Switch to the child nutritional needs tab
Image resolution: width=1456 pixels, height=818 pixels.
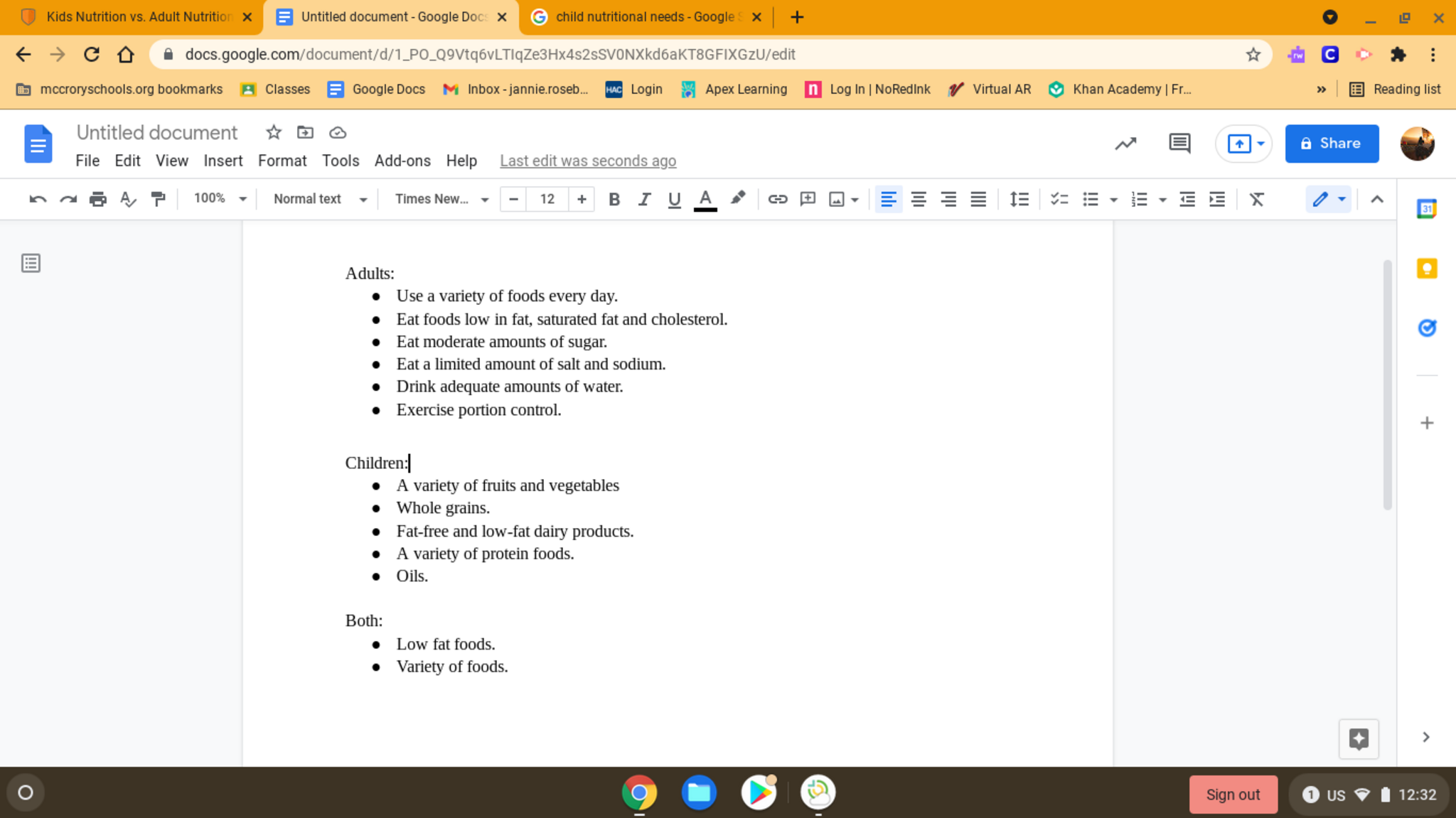point(643,17)
